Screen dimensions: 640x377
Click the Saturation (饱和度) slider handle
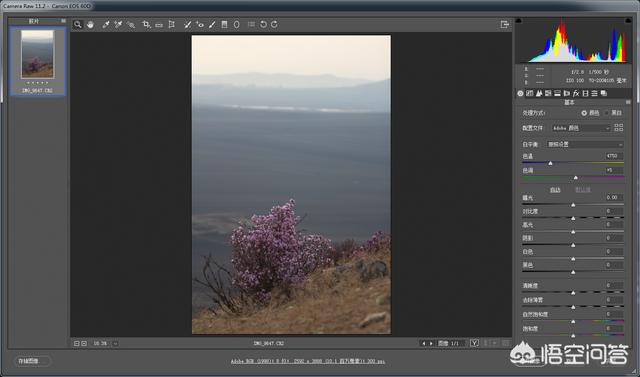(x=573, y=335)
